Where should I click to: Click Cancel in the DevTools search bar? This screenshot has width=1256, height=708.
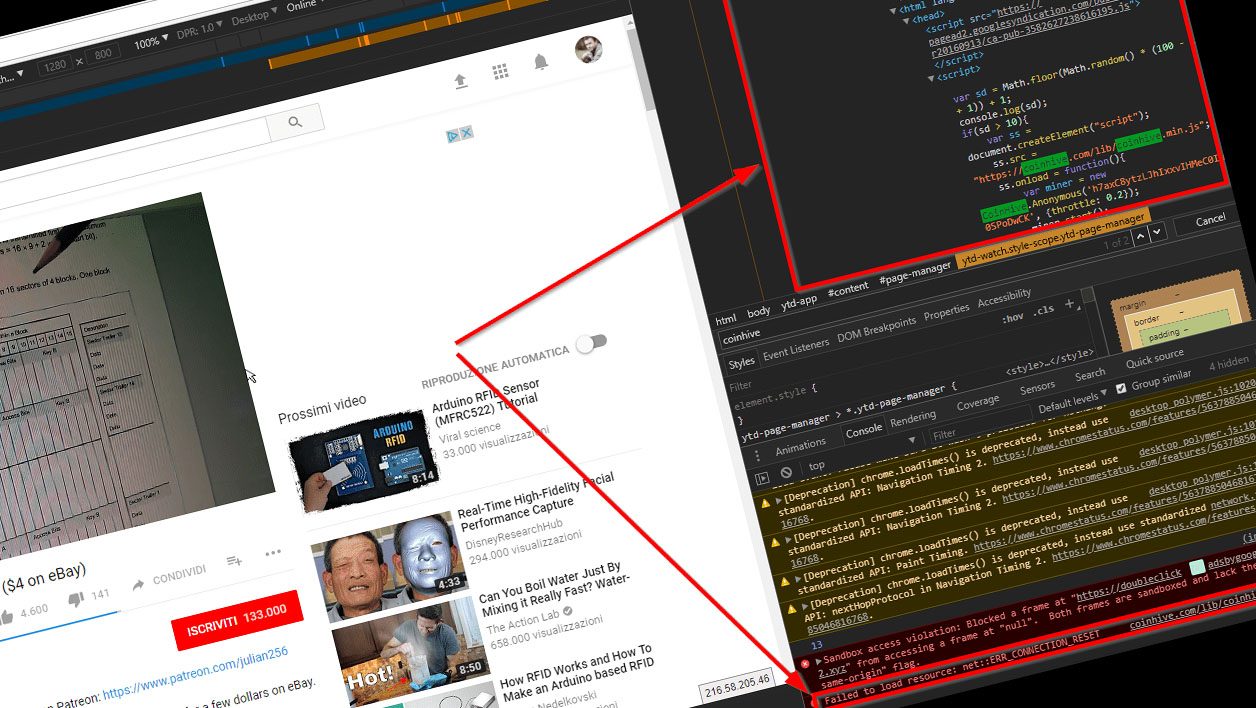click(1209, 220)
